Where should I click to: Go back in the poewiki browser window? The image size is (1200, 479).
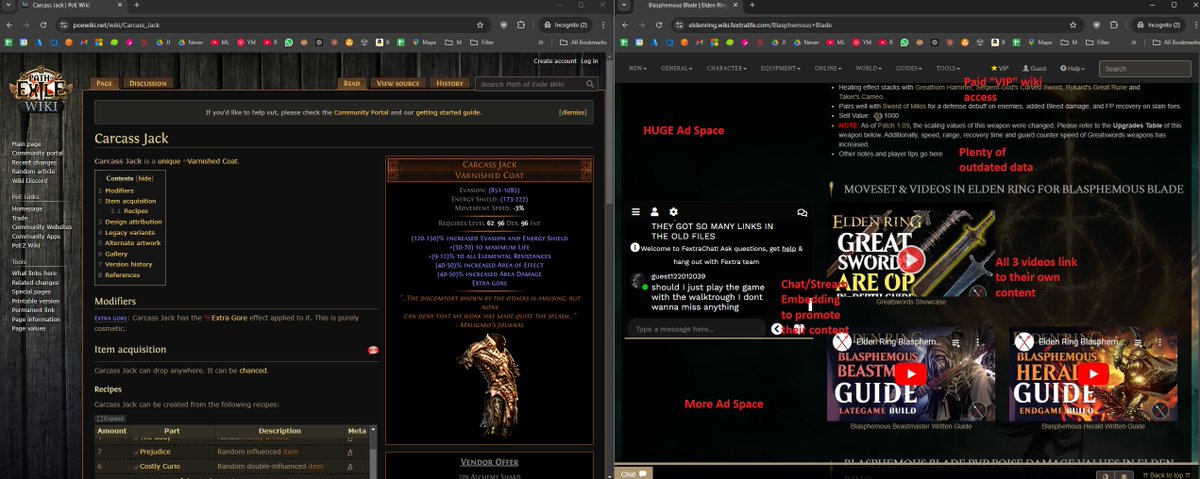click(9, 23)
